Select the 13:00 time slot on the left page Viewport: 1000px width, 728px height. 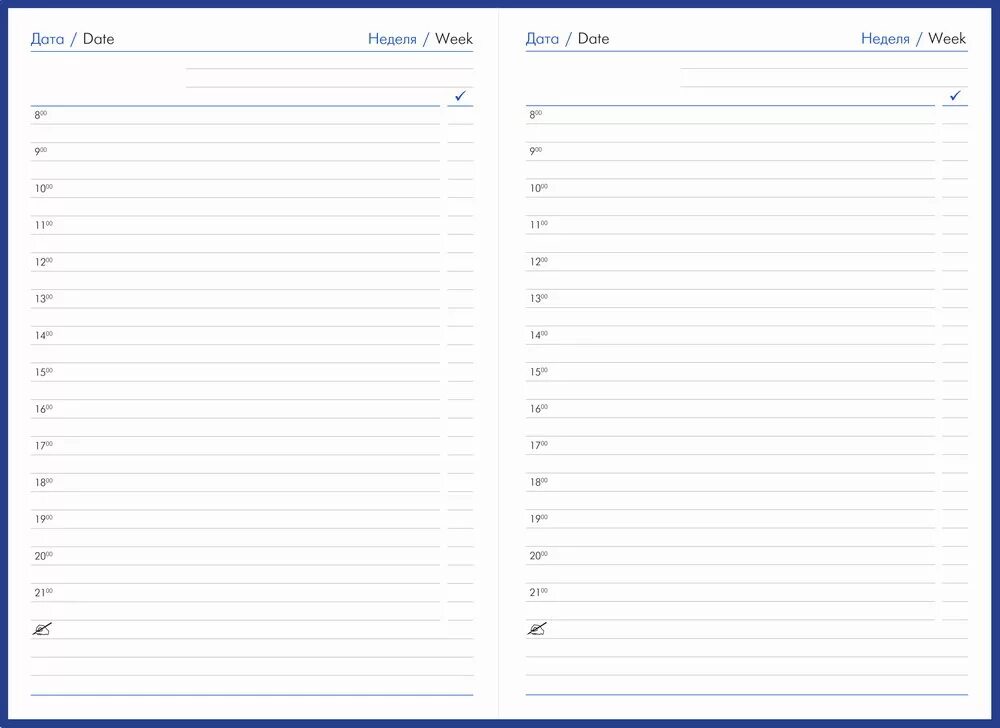pyautogui.click(x=43, y=298)
